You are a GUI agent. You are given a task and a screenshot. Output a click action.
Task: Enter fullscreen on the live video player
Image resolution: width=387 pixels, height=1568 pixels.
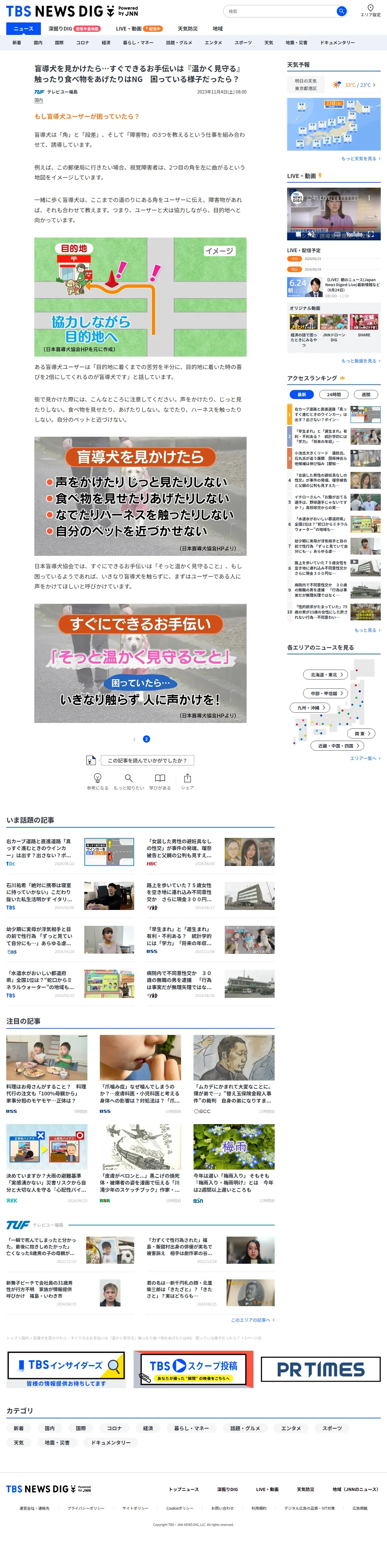point(370,235)
